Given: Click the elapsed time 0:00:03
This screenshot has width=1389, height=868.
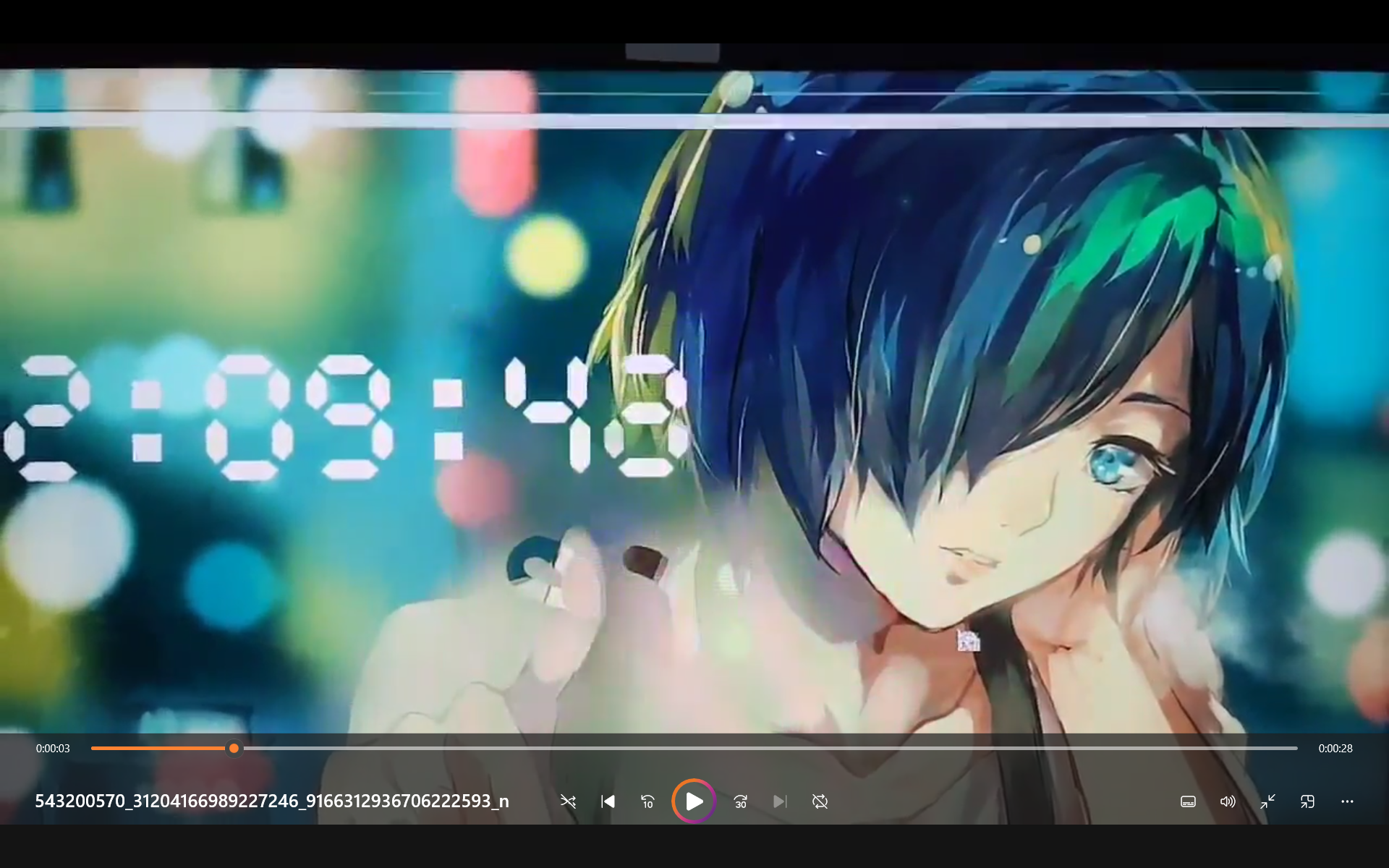Looking at the screenshot, I should coord(53,748).
